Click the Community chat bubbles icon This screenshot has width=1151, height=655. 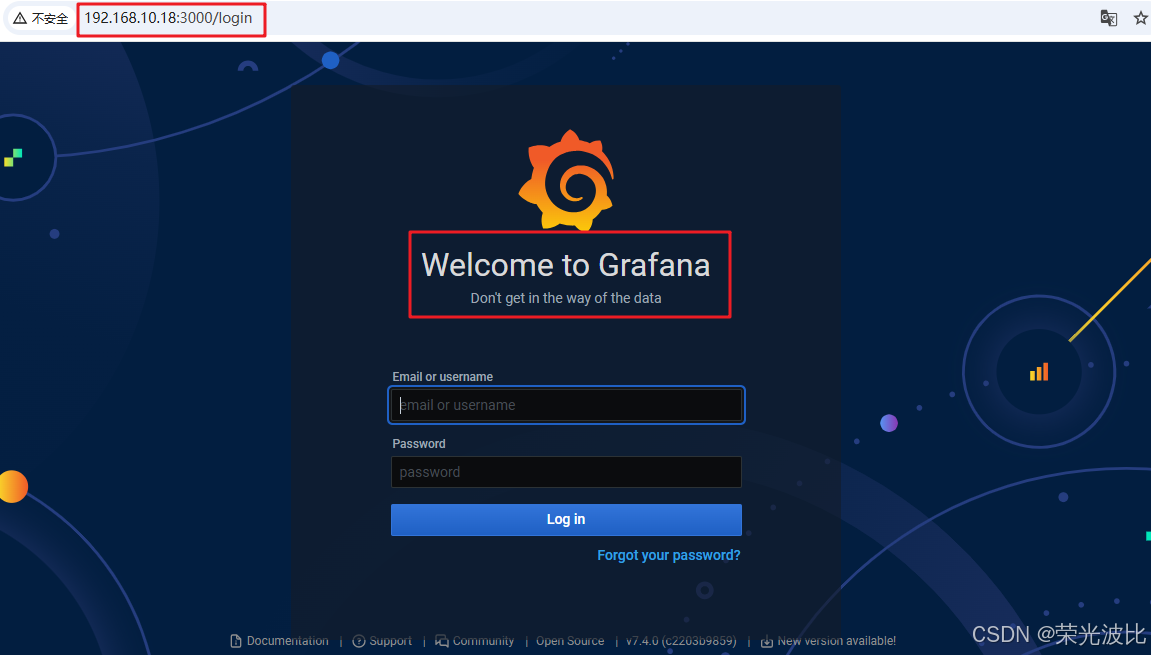[442, 641]
